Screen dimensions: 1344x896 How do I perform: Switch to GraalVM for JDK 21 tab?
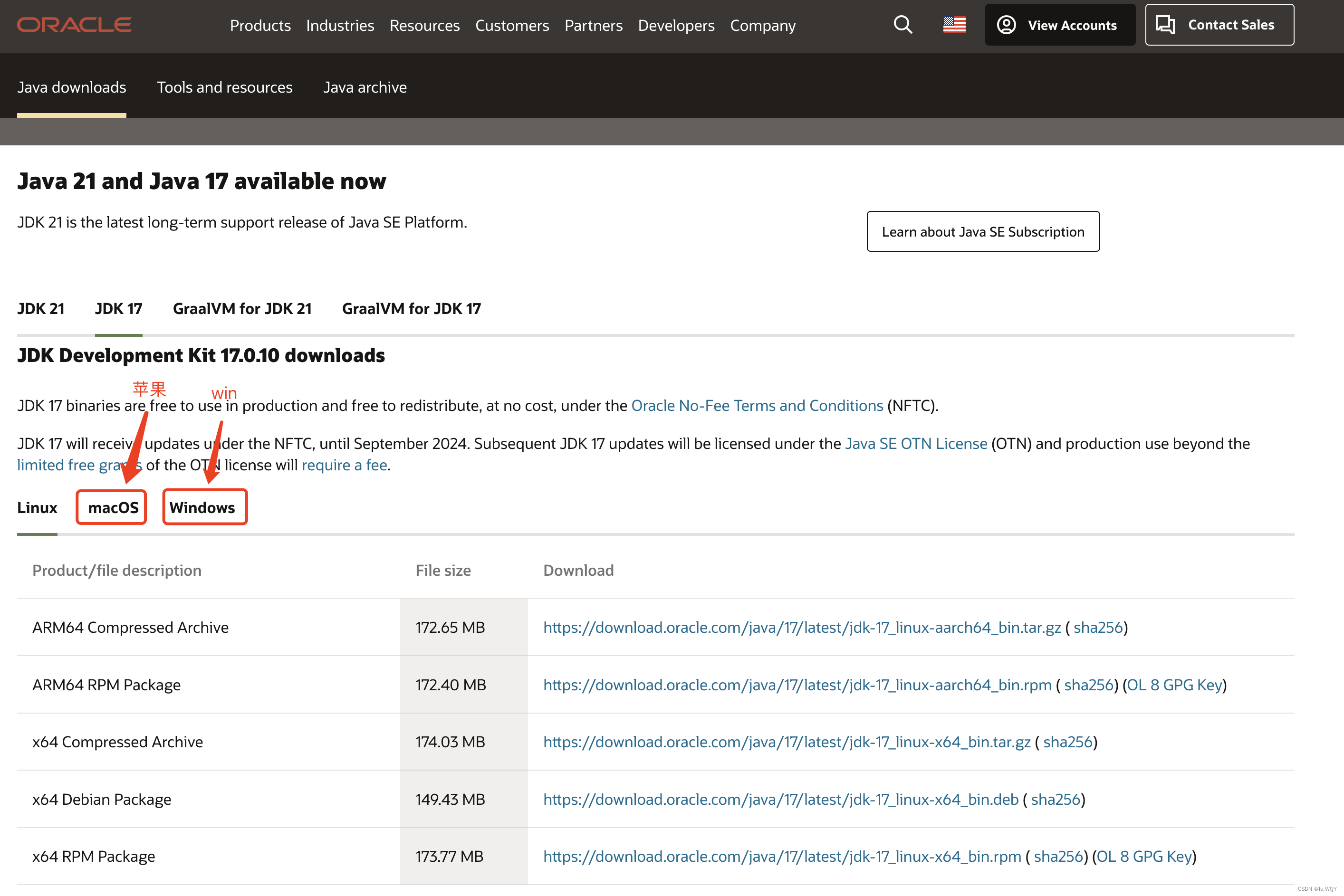point(242,309)
